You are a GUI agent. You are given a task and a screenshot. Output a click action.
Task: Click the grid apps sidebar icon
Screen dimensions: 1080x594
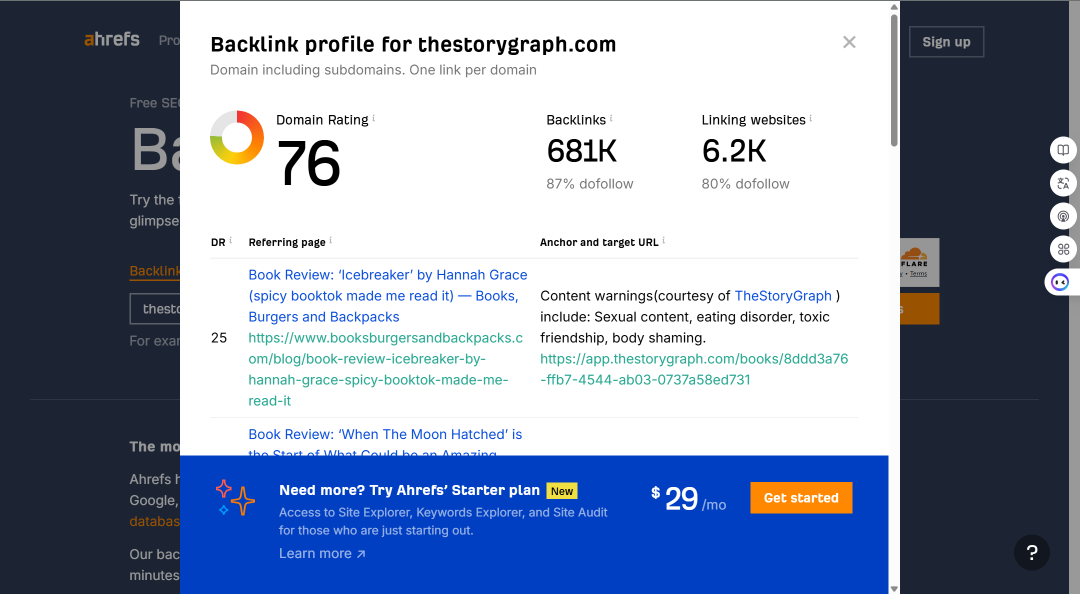[x=1063, y=249]
